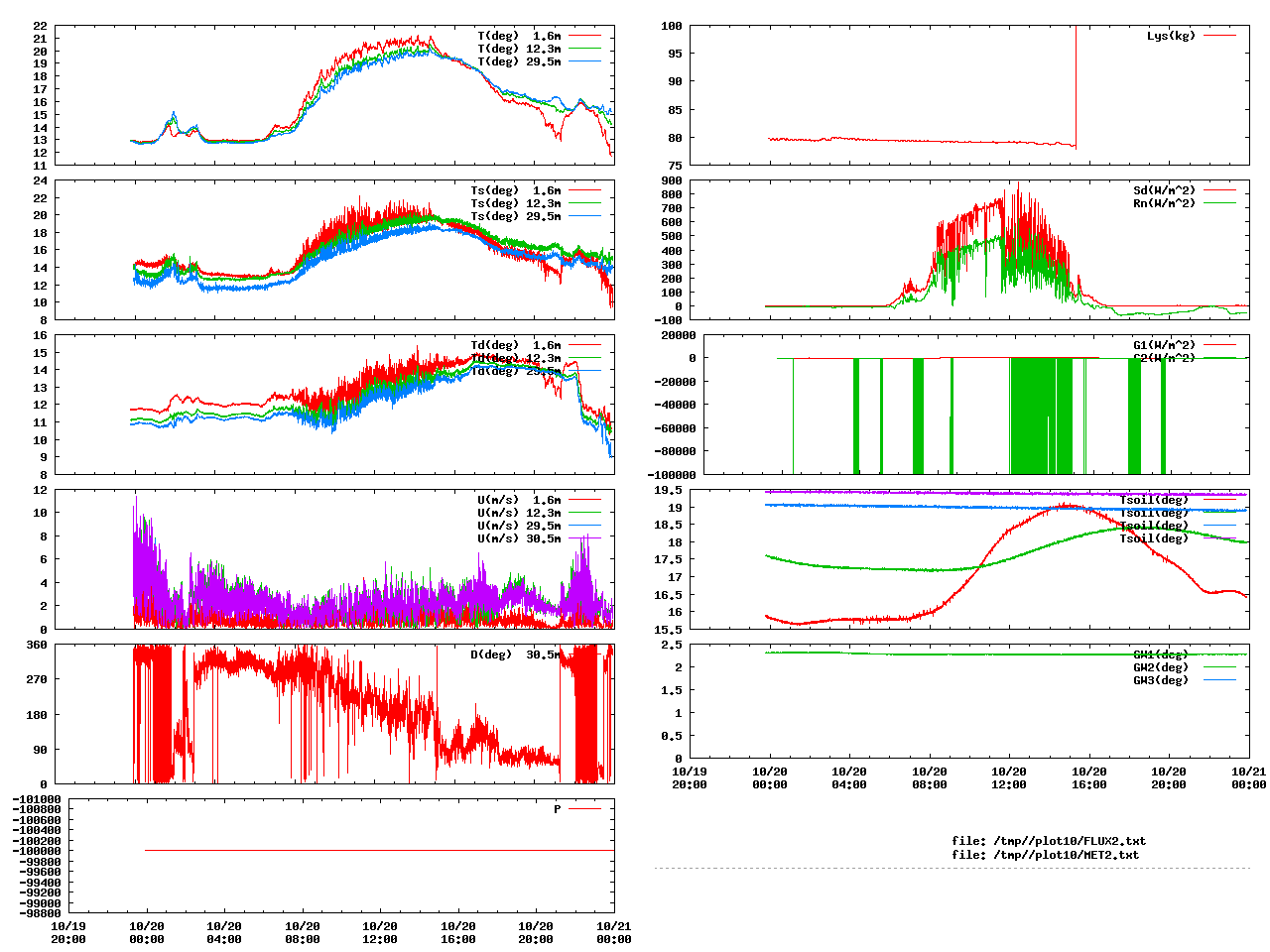This screenshot has width=1270, height=952.
Task: Select the 'Ts(deg) 29.5m' legend entry
Action: (515, 216)
